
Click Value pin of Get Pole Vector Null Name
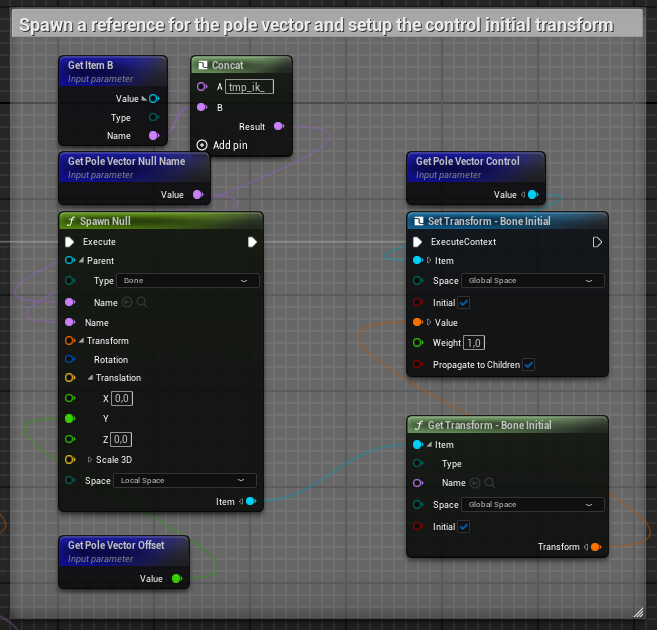[x=198, y=194]
